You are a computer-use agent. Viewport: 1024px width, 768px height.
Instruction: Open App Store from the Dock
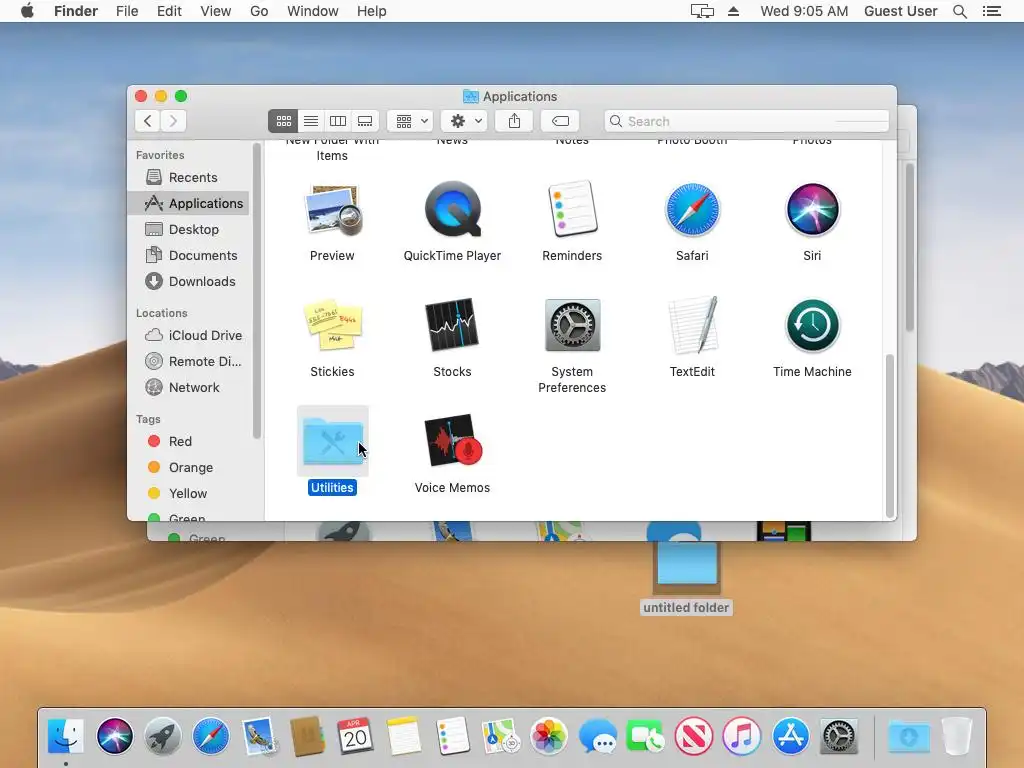click(x=790, y=736)
